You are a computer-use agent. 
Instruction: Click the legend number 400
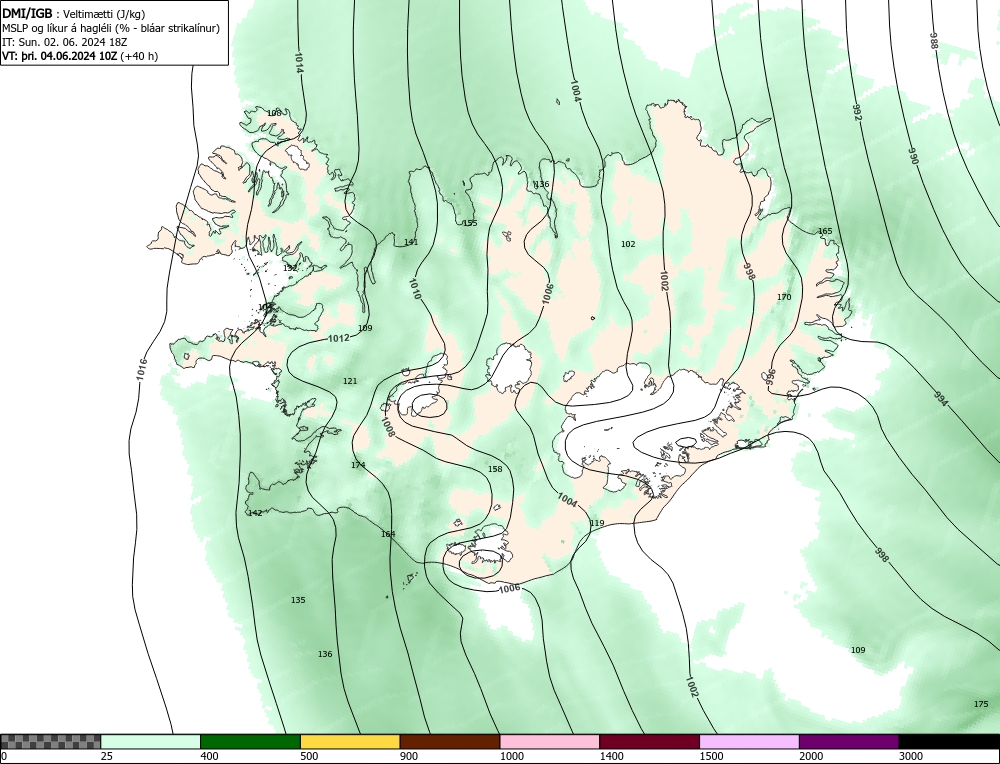pyautogui.click(x=210, y=756)
